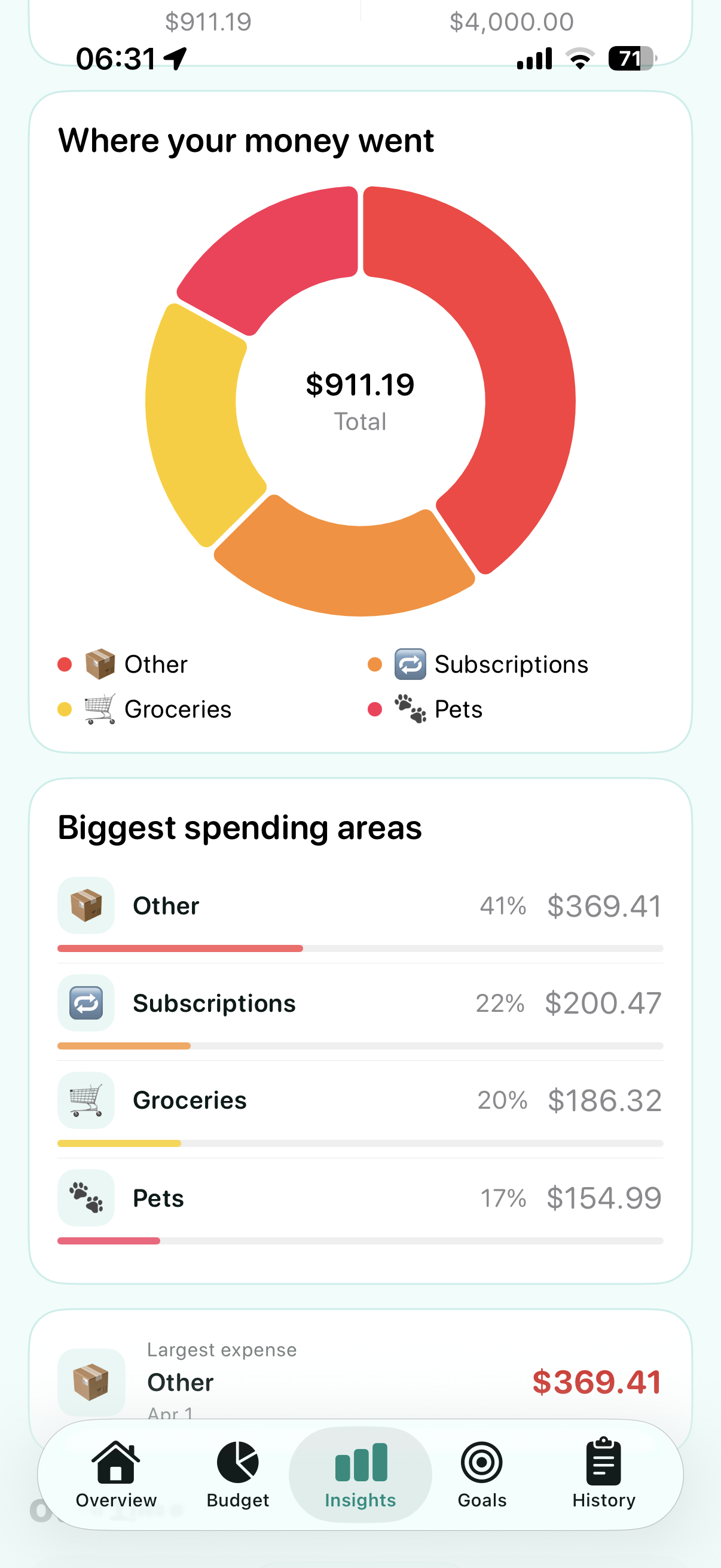Click the Other 41% progress bar

pyautogui.click(x=360, y=948)
